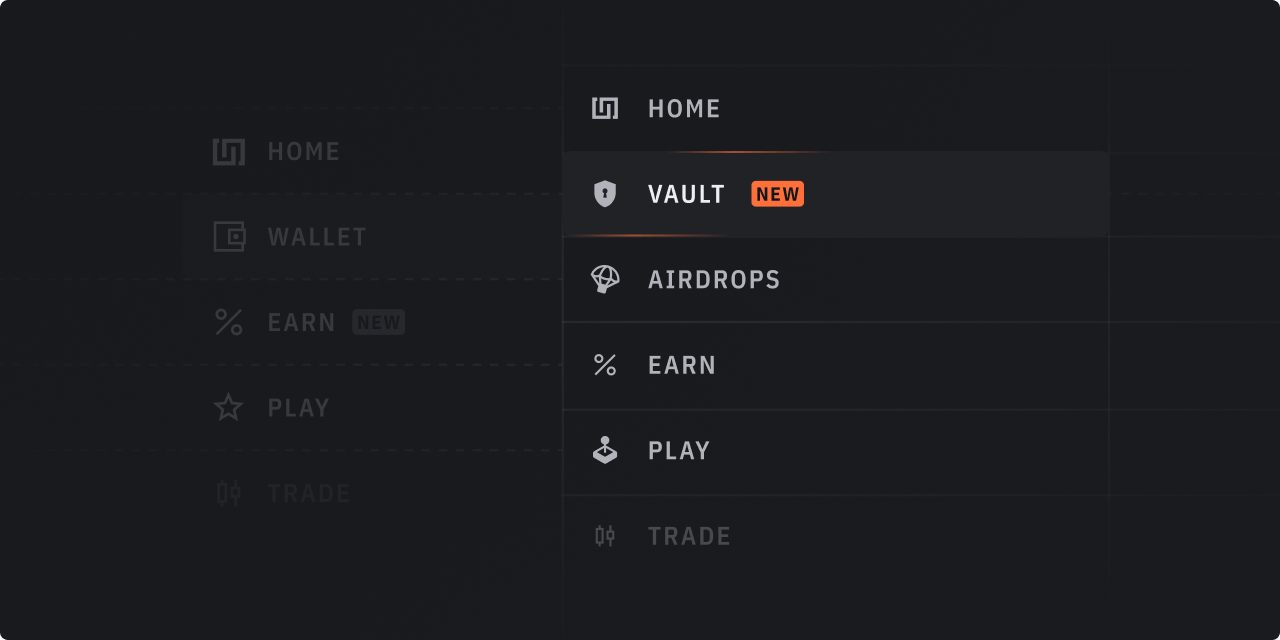
Task: Click the gray NEW badge beside Earn
Action: [x=379, y=322]
